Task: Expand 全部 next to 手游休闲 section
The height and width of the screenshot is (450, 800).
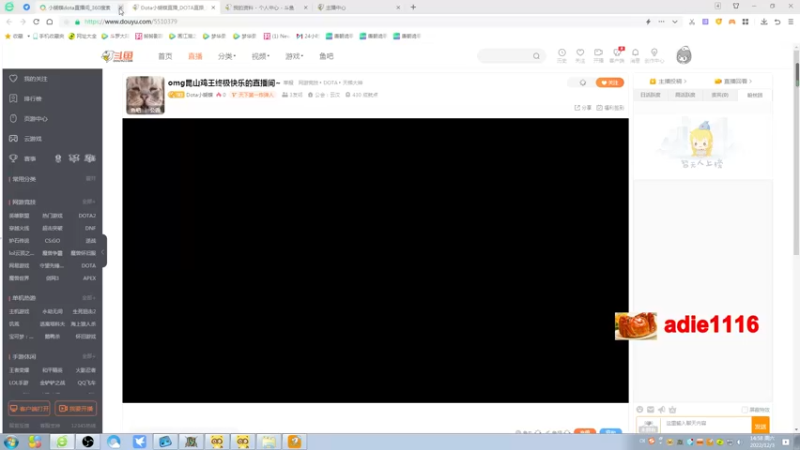Action: tap(89, 357)
